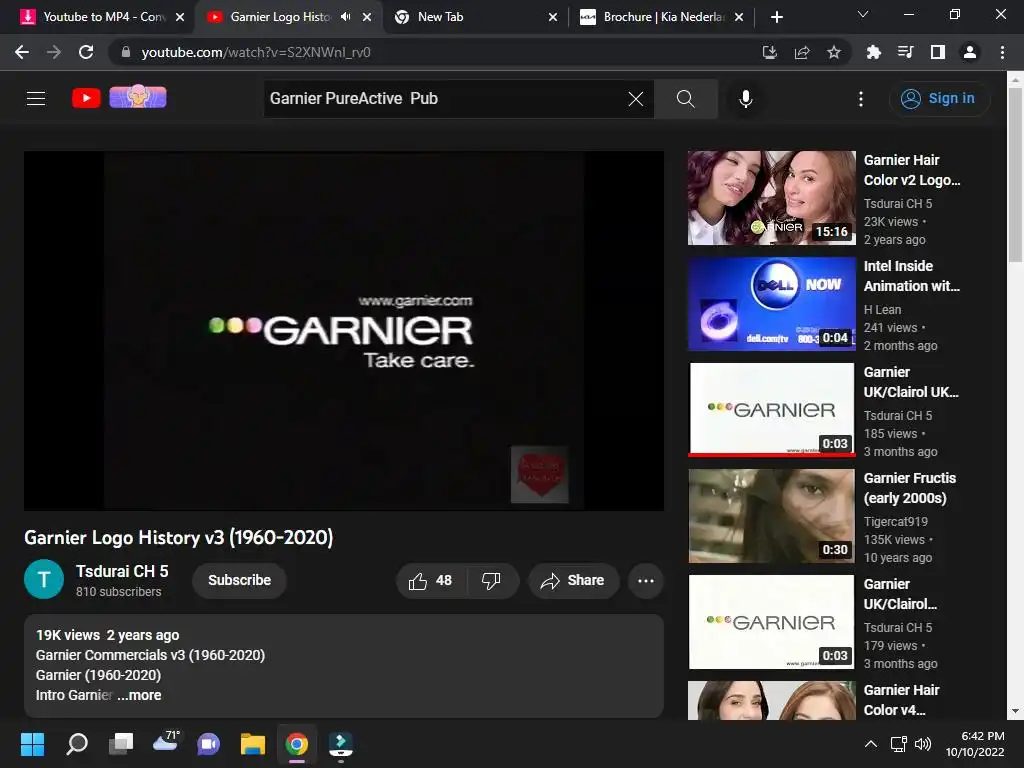Open the weather widget showing 71°
Viewport: 1024px width, 768px height.
[165, 743]
